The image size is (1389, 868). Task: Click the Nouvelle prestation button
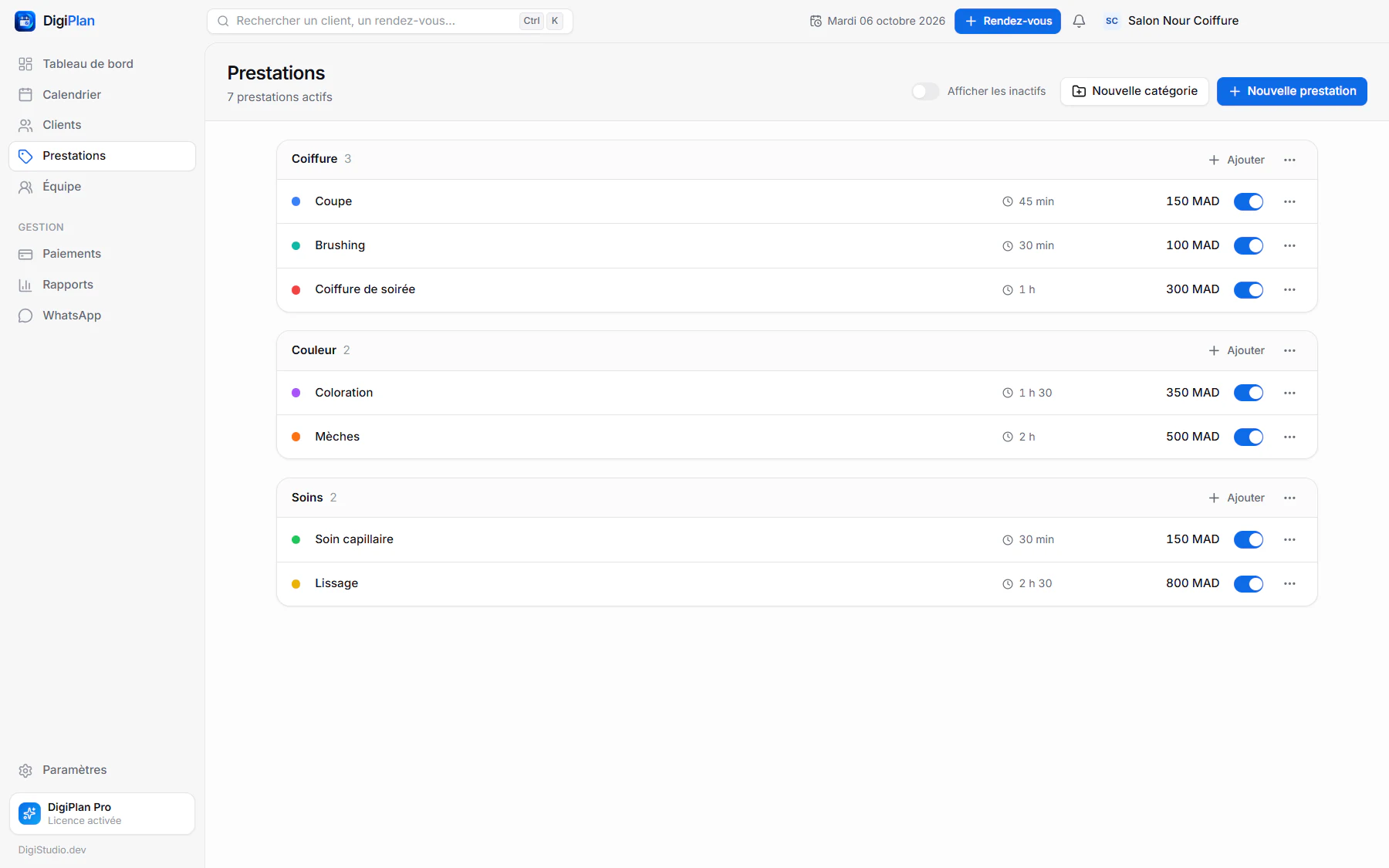[1292, 91]
